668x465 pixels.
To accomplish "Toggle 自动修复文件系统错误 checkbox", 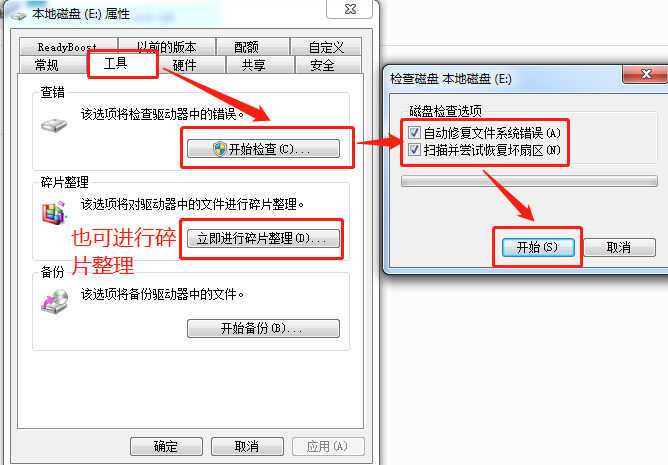I will [x=414, y=133].
